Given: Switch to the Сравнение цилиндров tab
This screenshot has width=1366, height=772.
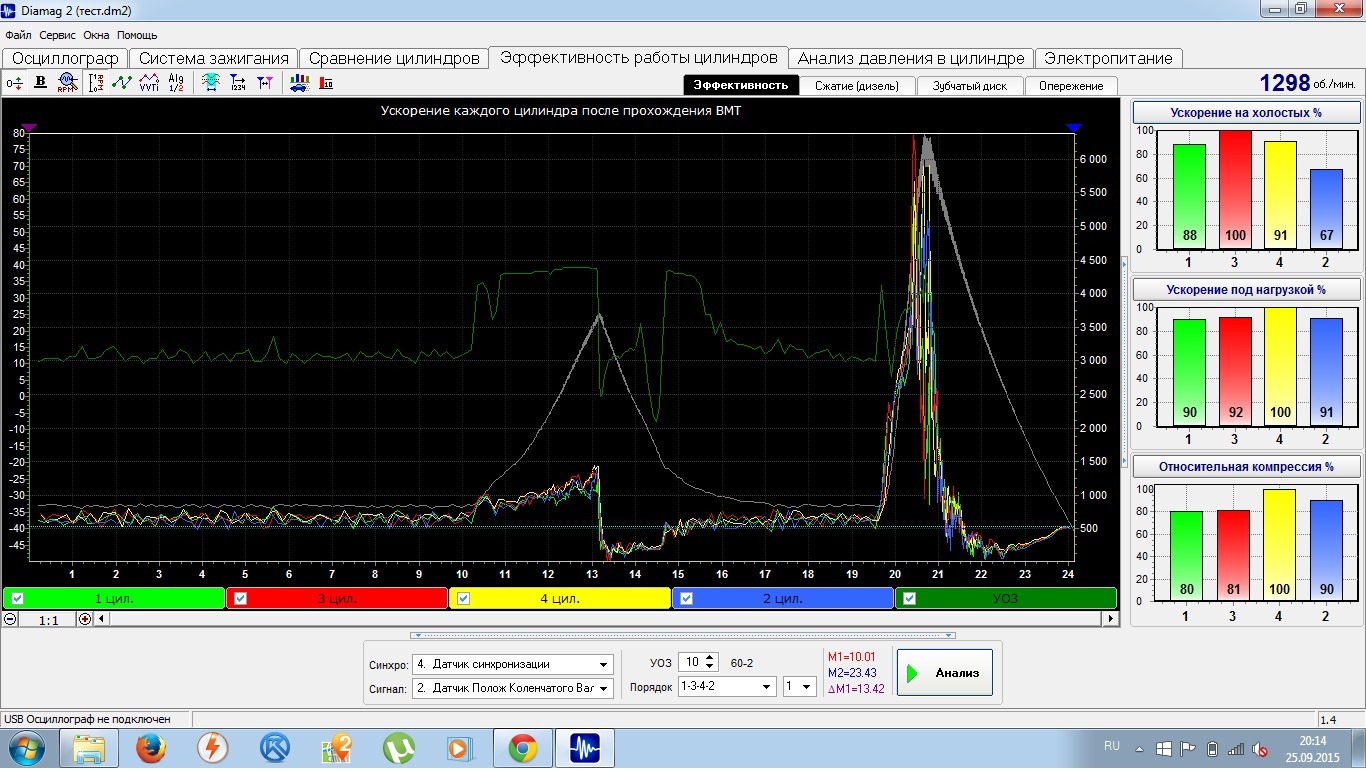Looking at the screenshot, I should 394,59.
